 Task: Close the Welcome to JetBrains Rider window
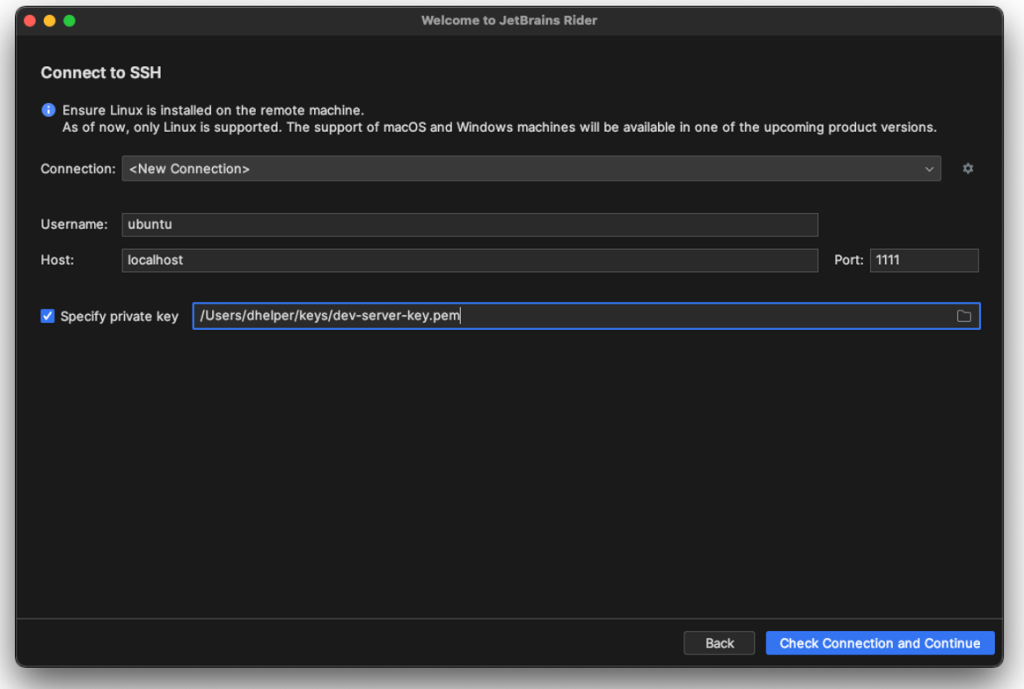click(29, 18)
